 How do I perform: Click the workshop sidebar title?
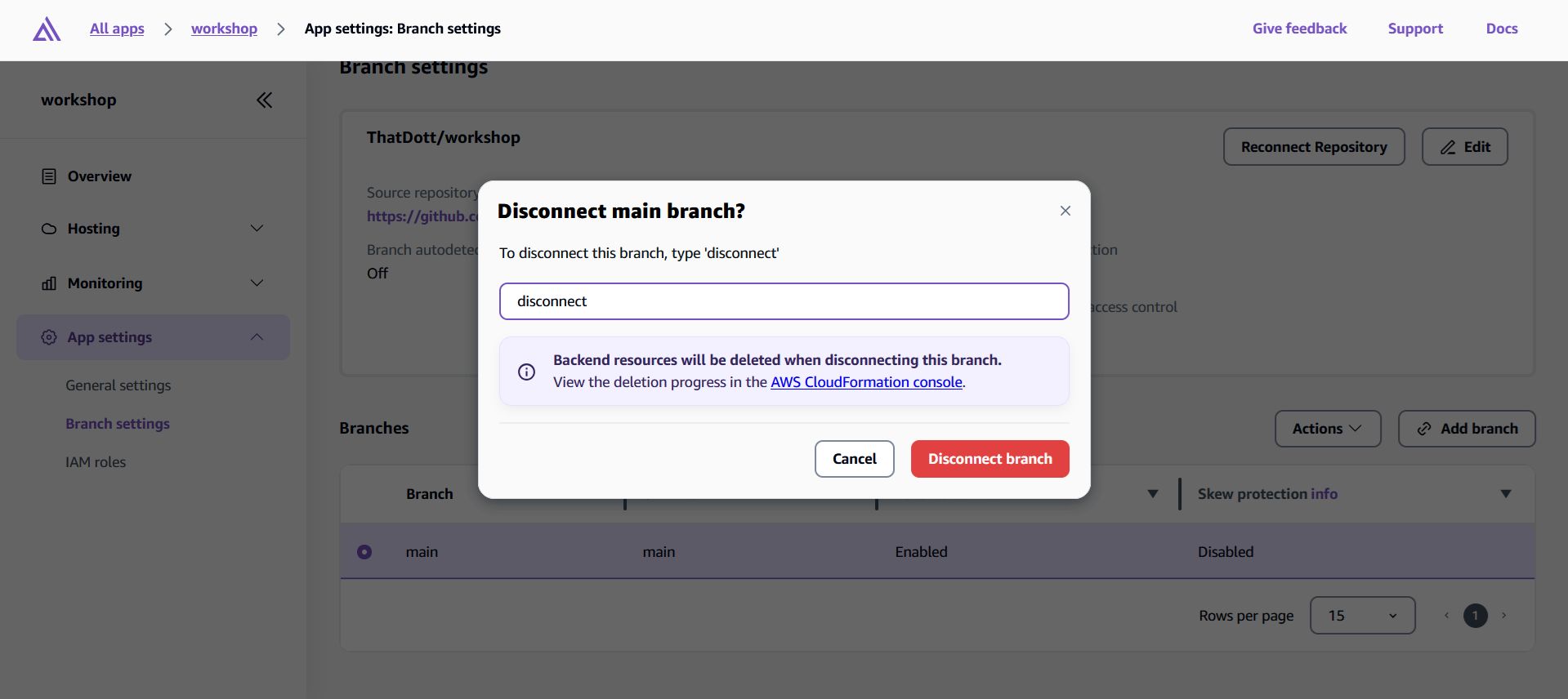coord(78,100)
